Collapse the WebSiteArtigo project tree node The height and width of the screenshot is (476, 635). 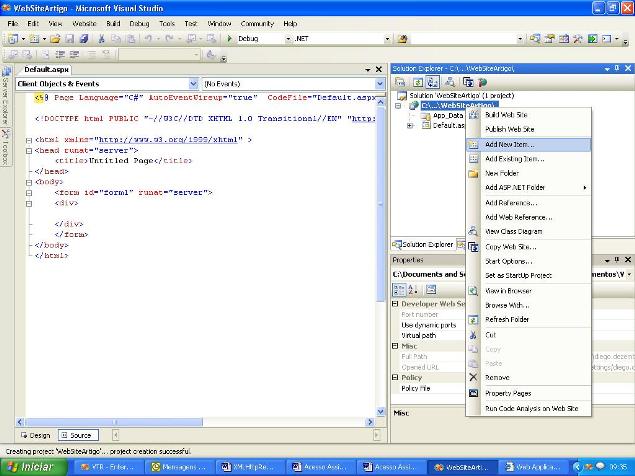pyautogui.click(x=398, y=106)
